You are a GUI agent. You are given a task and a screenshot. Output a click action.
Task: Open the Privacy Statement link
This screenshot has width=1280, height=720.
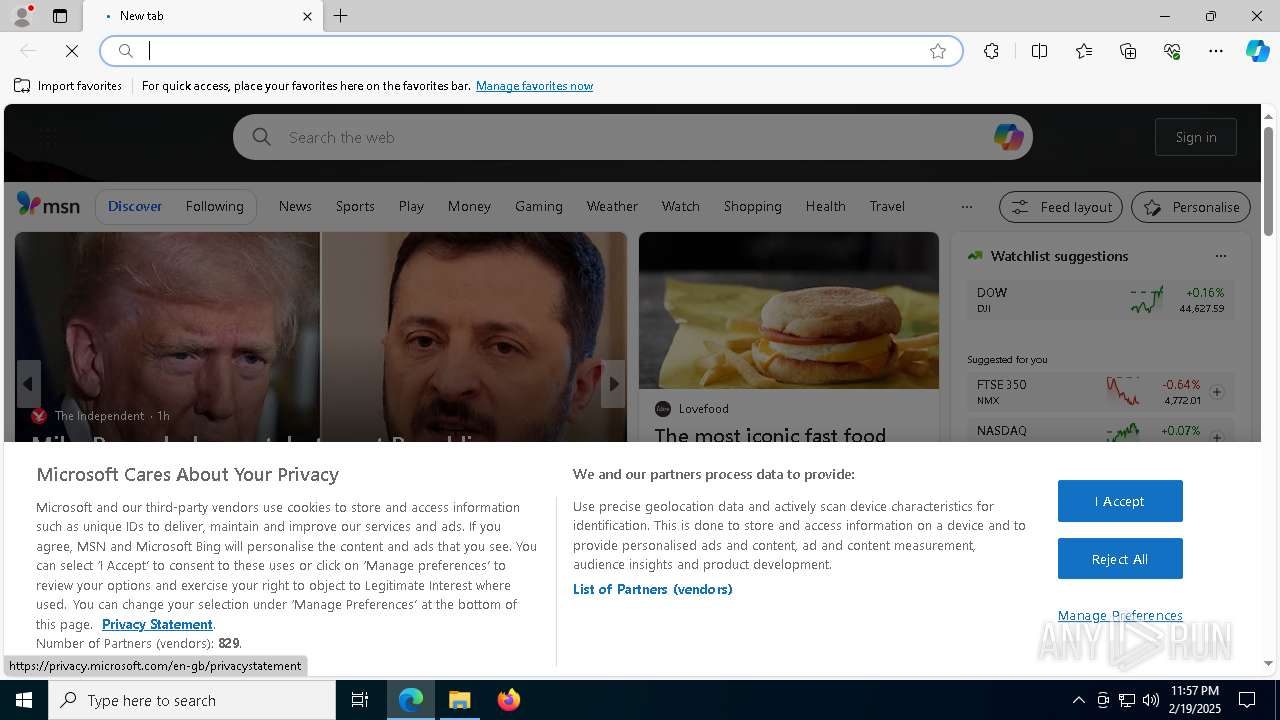pos(157,624)
